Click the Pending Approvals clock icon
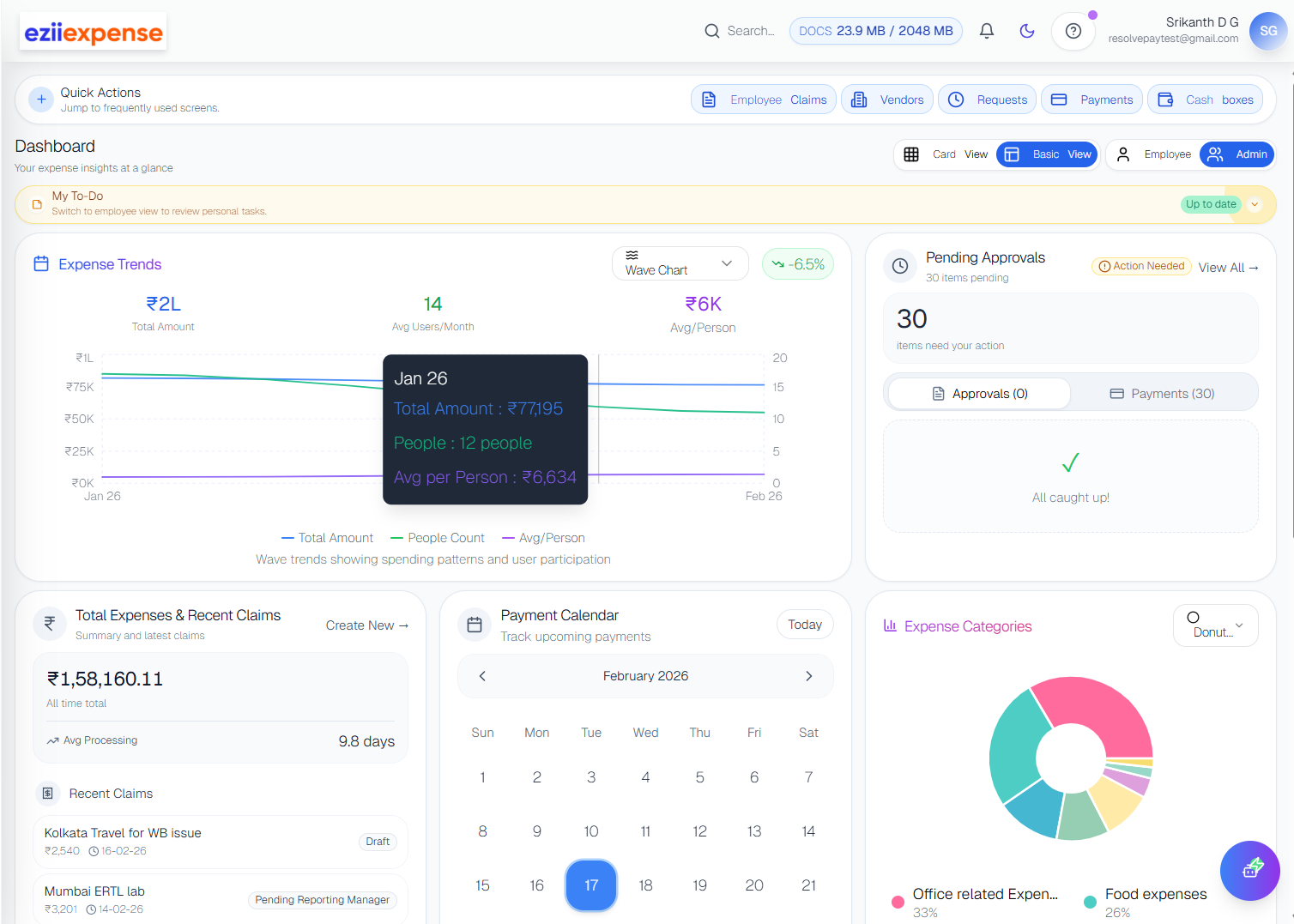The image size is (1294, 924). point(900,266)
